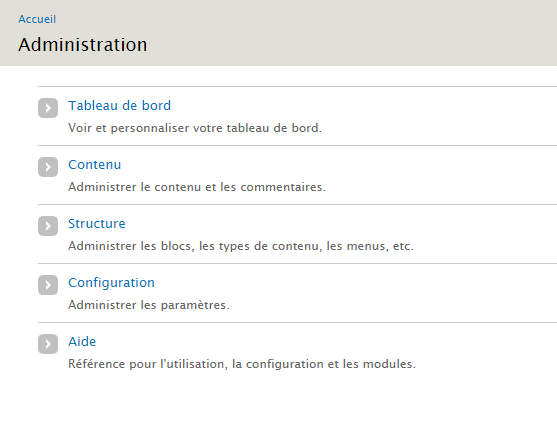Screen dimensions: 557x431
Task: Click the arrow icon beside Tableau de bord
Action: pyautogui.click(x=48, y=108)
